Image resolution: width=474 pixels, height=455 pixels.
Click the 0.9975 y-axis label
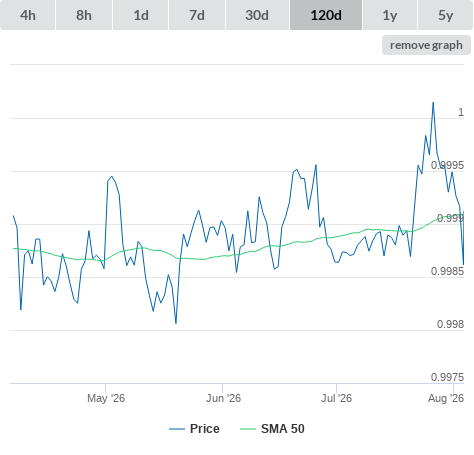coord(447,377)
